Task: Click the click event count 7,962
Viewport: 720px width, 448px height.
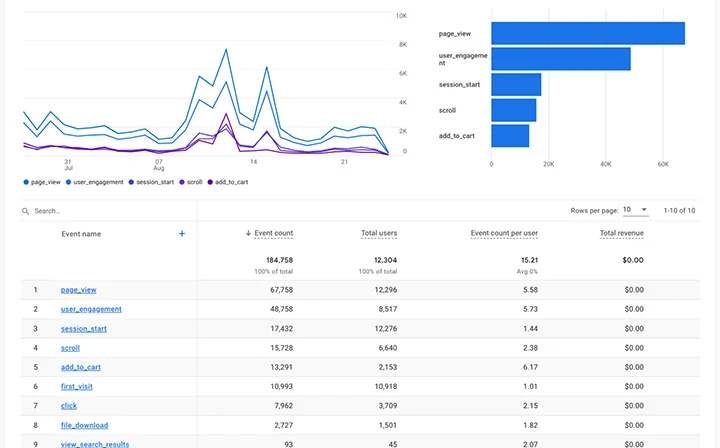Action: click(284, 406)
